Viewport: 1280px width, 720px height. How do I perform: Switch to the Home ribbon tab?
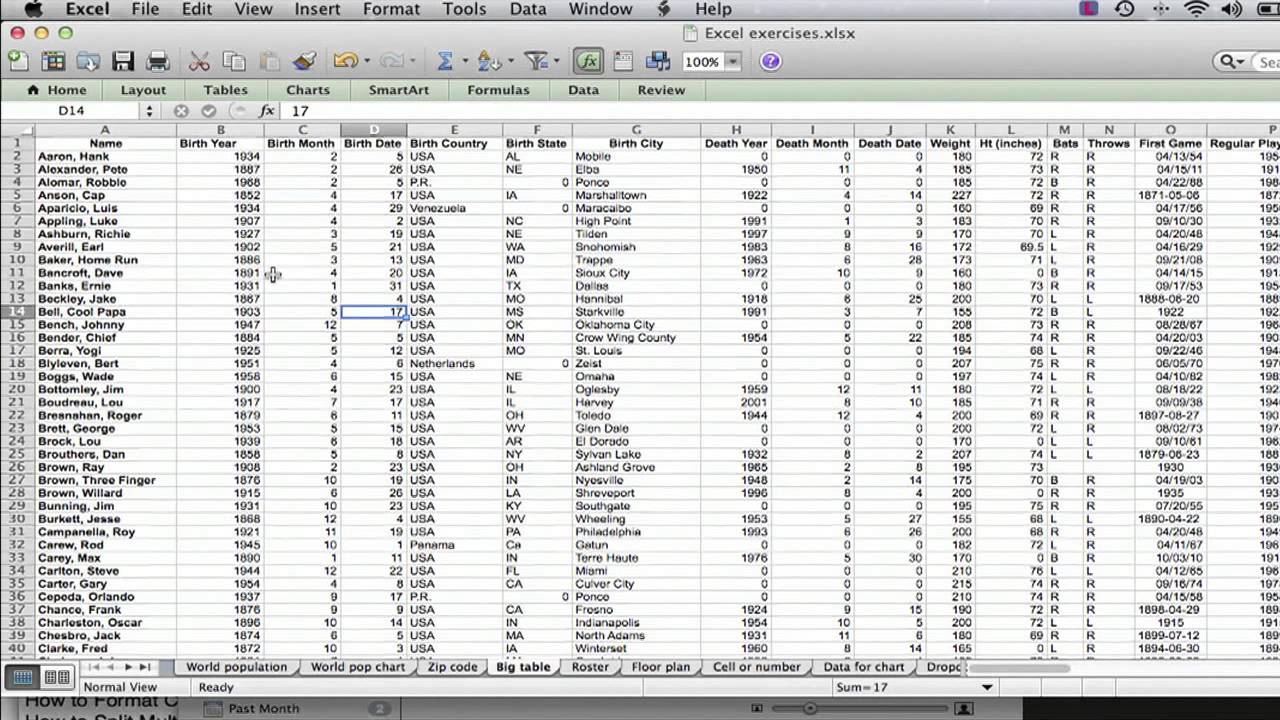pyautogui.click(x=57, y=90)
